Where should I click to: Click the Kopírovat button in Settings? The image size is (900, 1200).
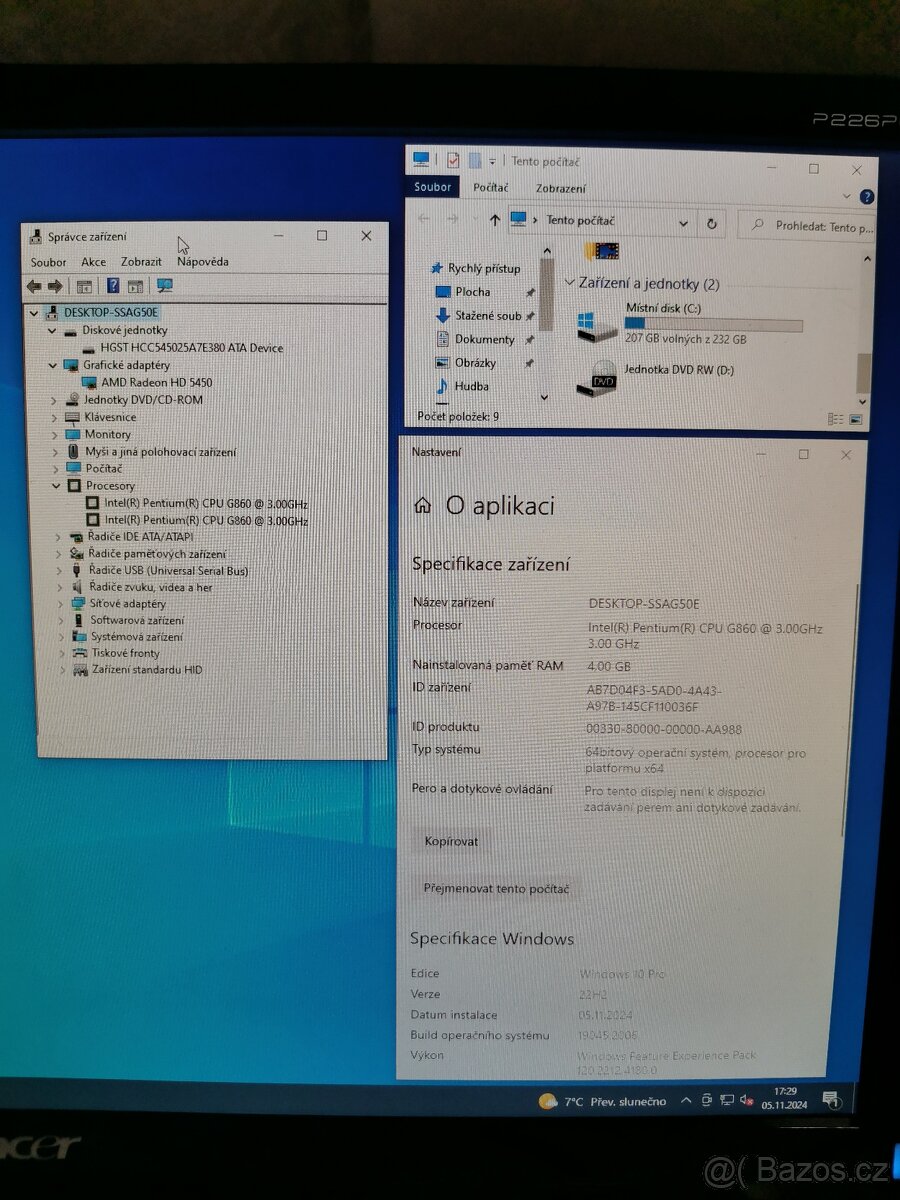(x=452, y=841)
